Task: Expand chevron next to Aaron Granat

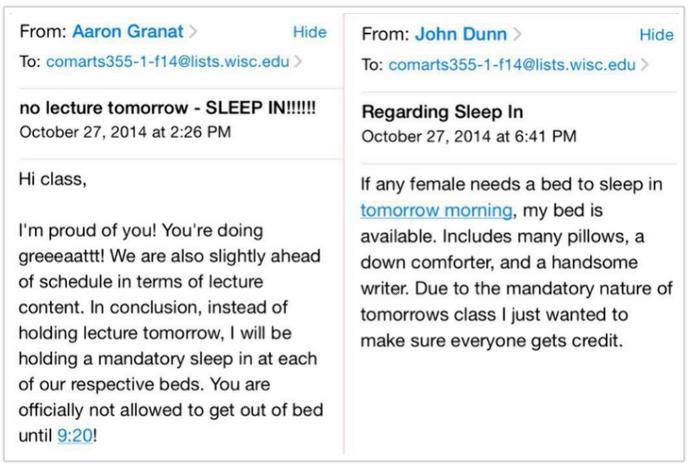Action: tap(193, 32)
